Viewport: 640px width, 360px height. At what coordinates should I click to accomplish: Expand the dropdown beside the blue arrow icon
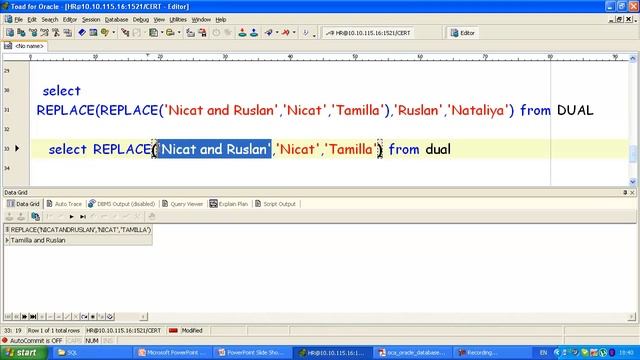[x=277, y=33]
